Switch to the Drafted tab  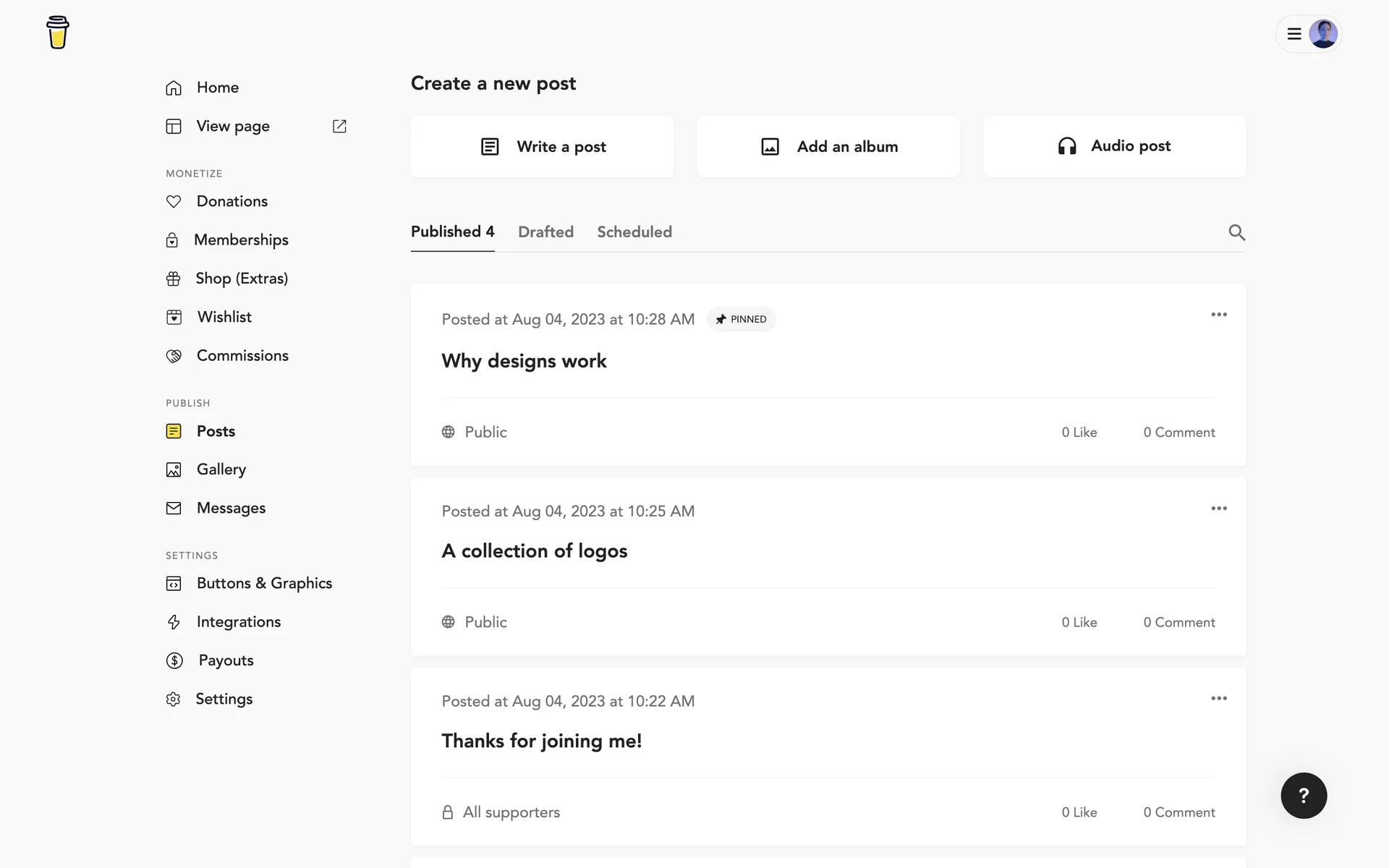tap(545, 232)
